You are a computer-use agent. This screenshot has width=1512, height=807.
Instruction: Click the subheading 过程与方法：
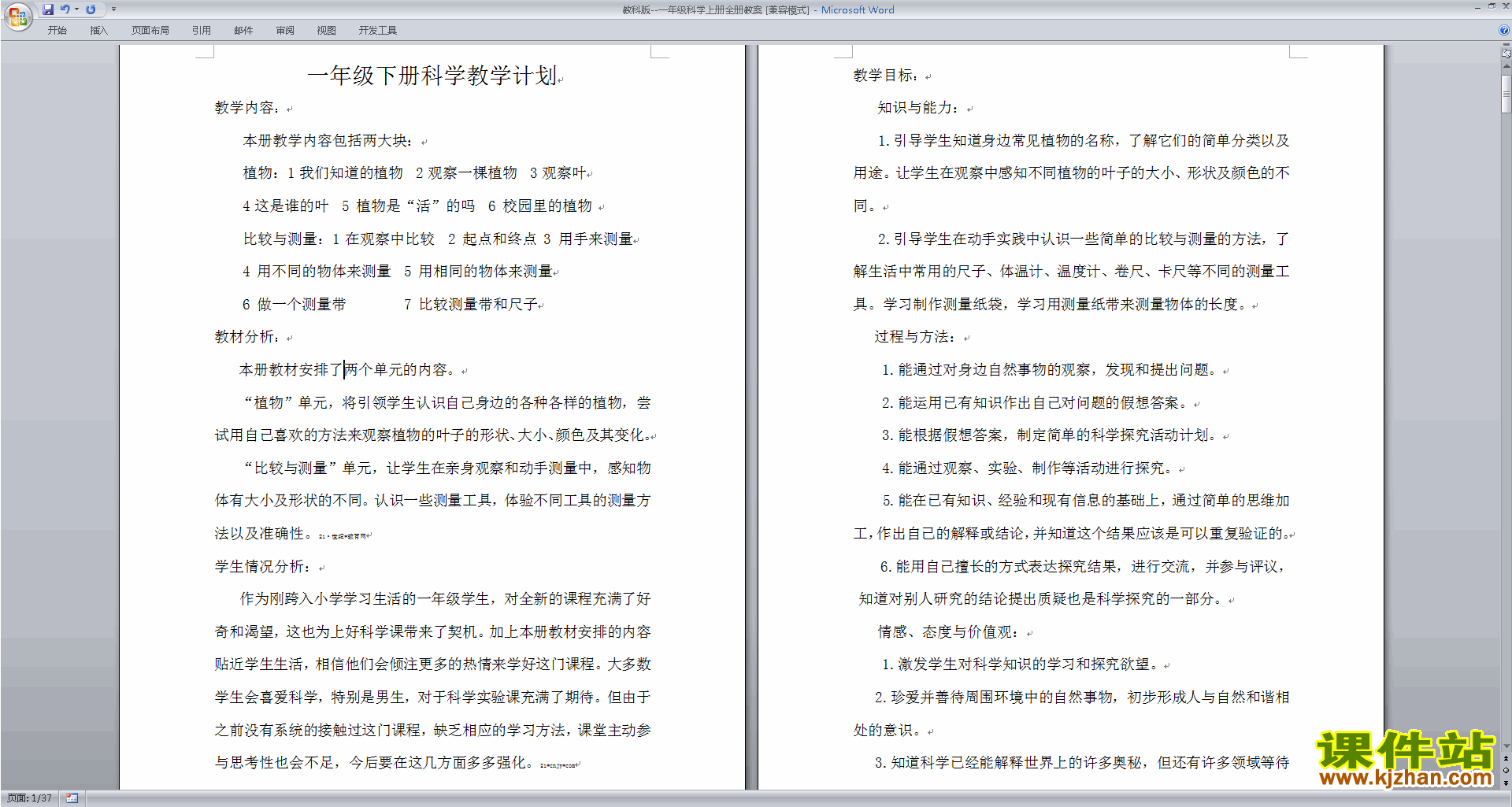pyautogui.click(x=915, y=337)
